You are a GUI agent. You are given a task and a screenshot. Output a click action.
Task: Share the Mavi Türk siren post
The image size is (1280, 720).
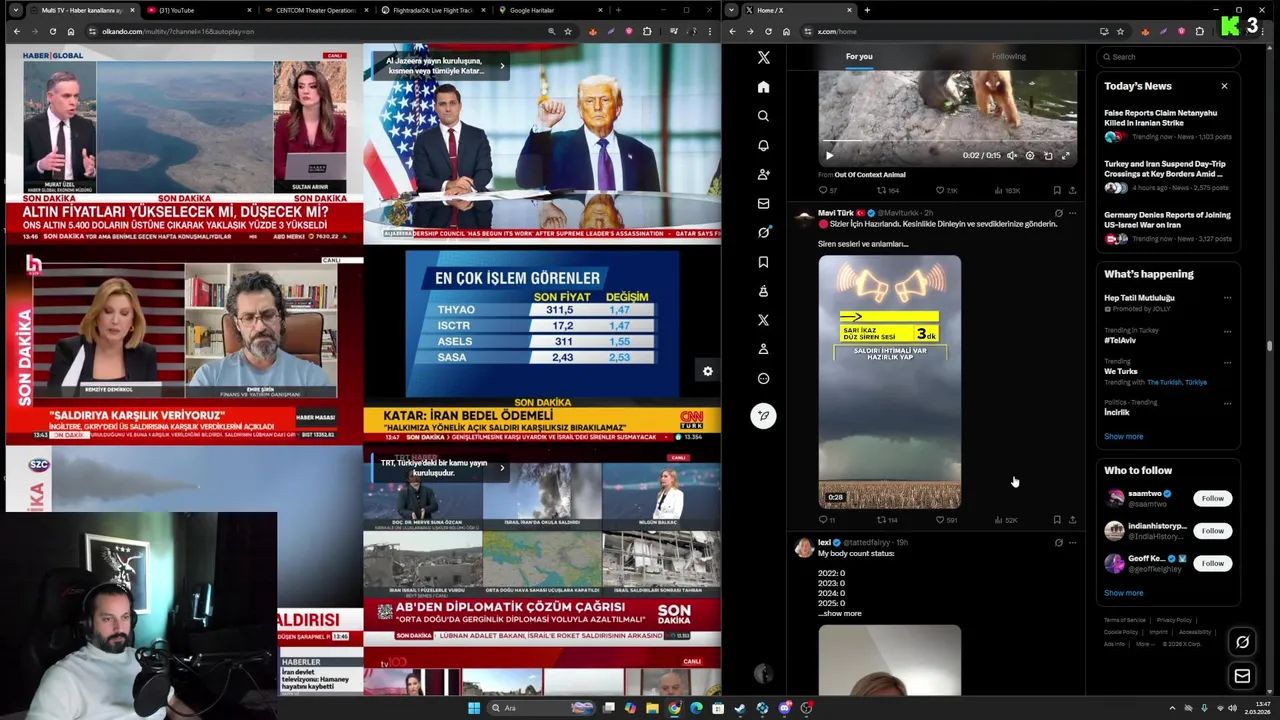pyautogui.click(x=1072, y=520)
